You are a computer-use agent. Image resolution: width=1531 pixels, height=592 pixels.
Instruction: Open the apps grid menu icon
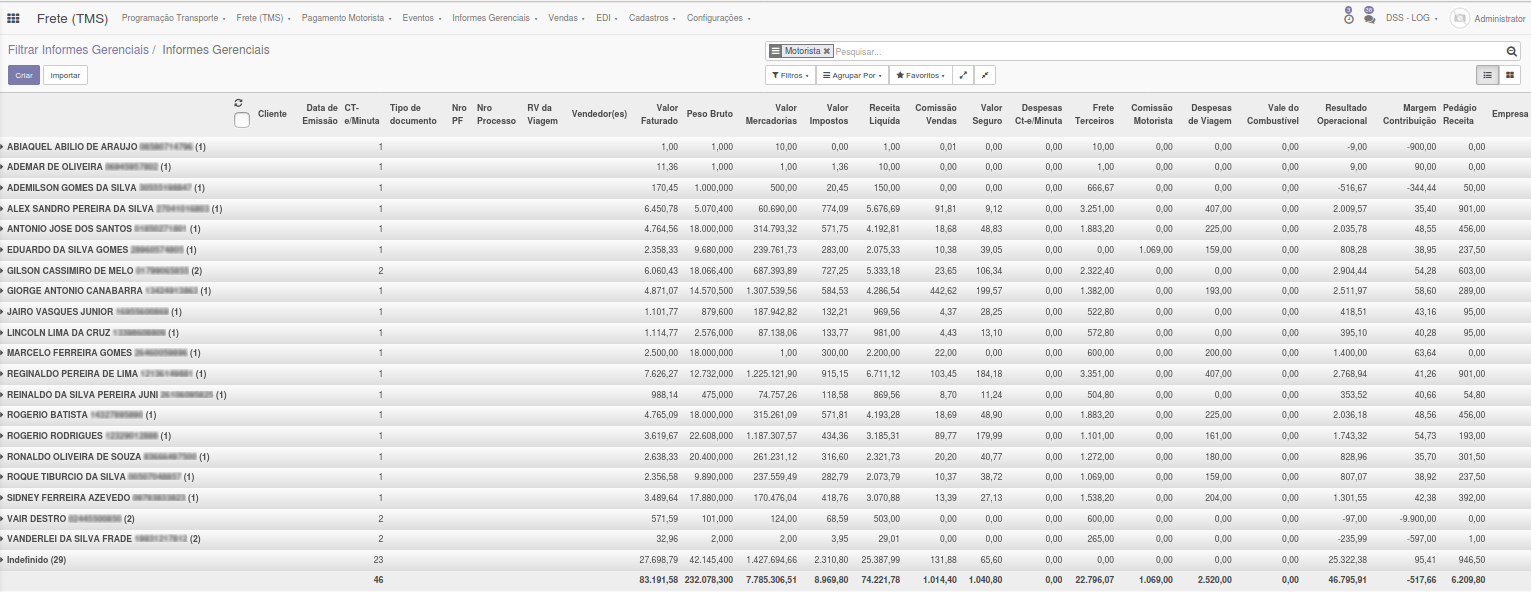tap(13, 18)
